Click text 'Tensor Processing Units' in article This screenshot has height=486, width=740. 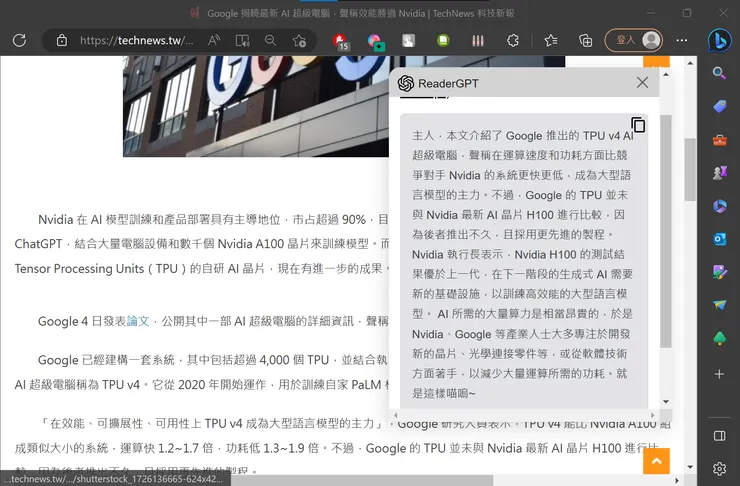[79, 268]
